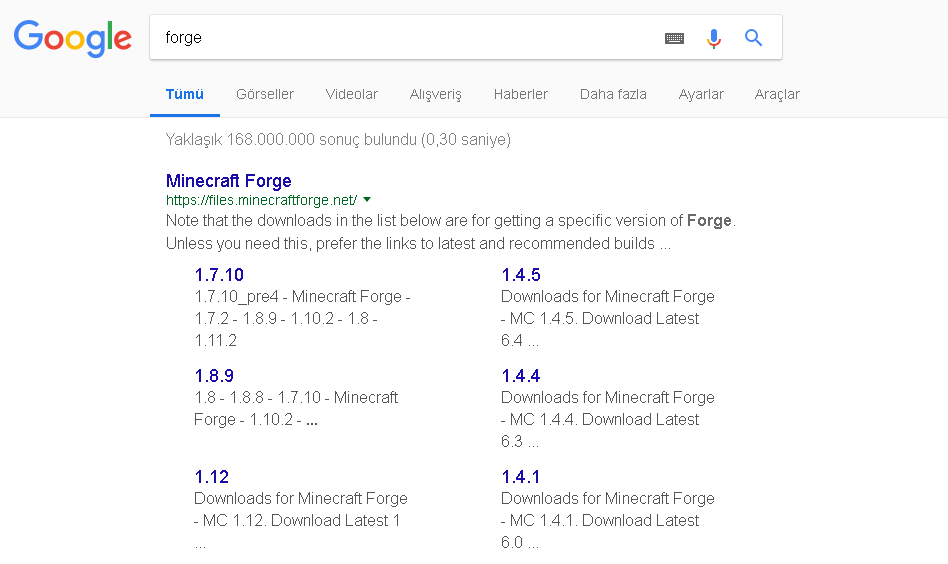The width and height of the screenshot is (948, 564).
Task: Go to the Alışveriş tab
Action: [x=435, y=95]
